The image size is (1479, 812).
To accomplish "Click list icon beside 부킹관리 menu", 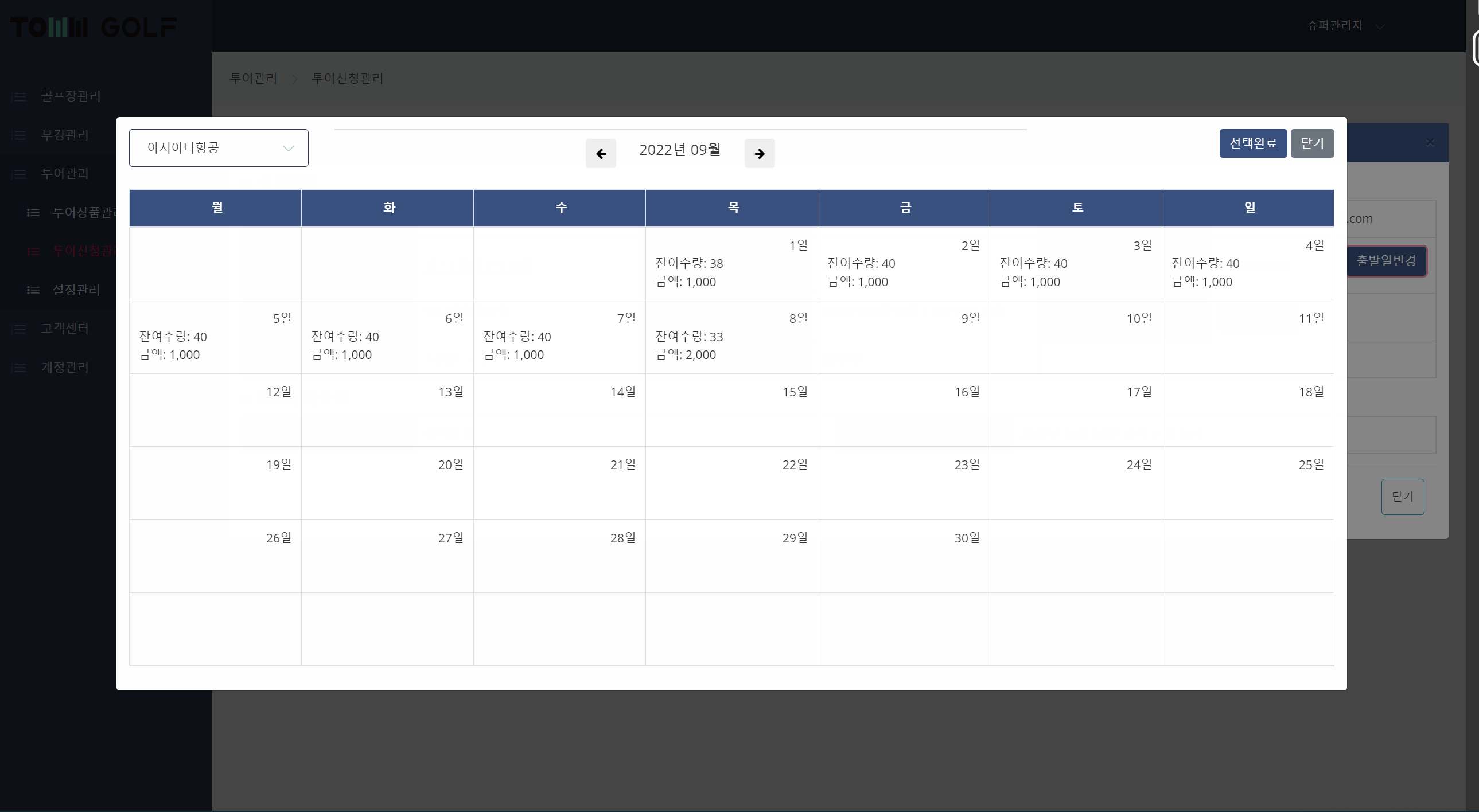I will pyautogui.click(x=20, y=135).
